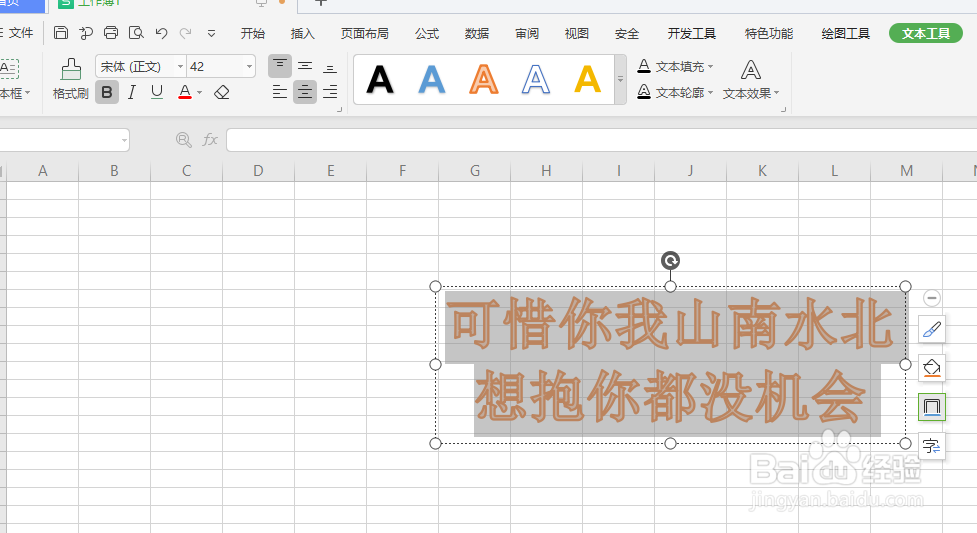Click the text wrap 字 floating icon
The height and width of the screenshot is (533, 977).
pyautogui.click(x=932, y=446)
